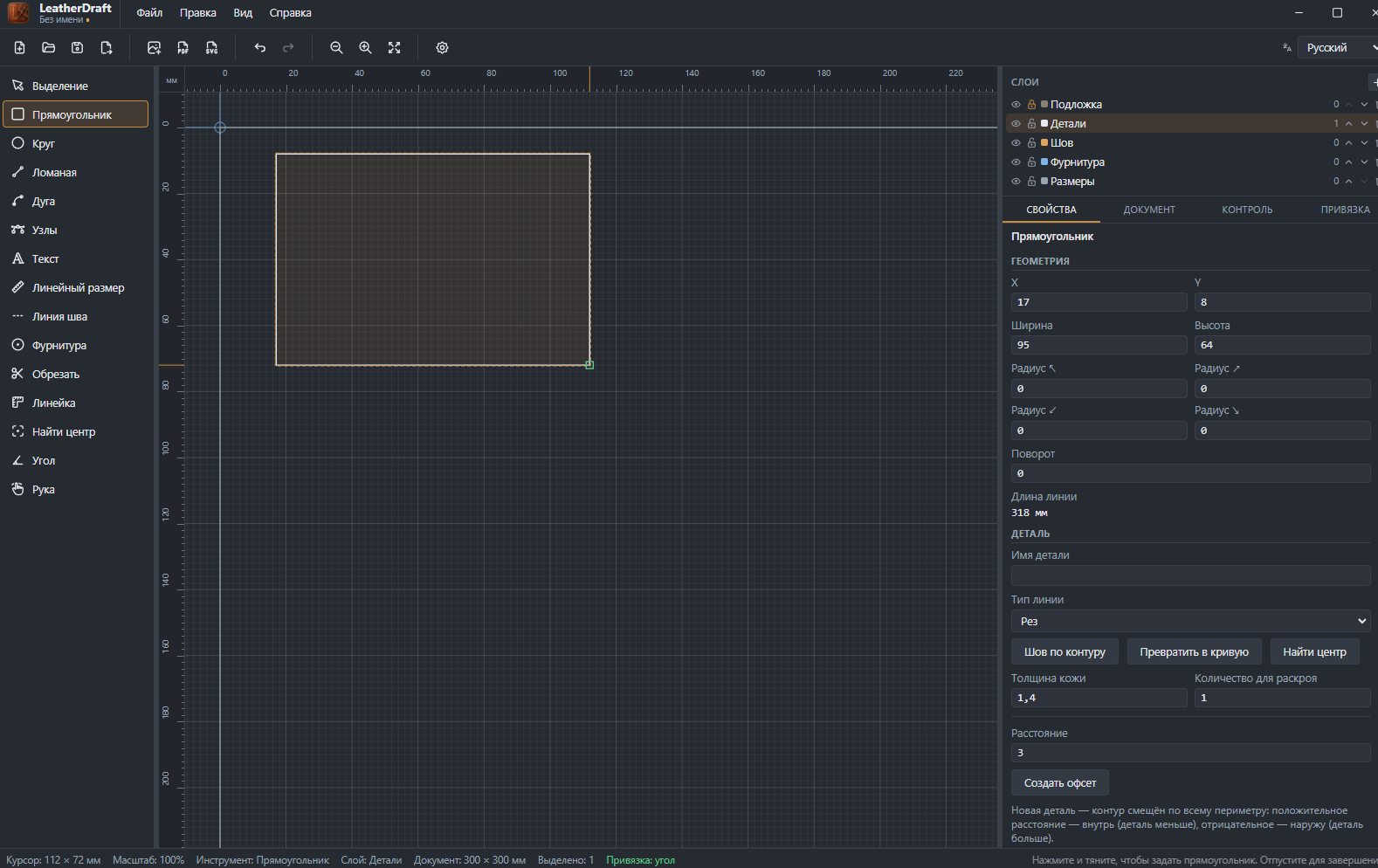Choose the Линейка ruler tool
Screen dimensions: 1378x868
point(76,403)
